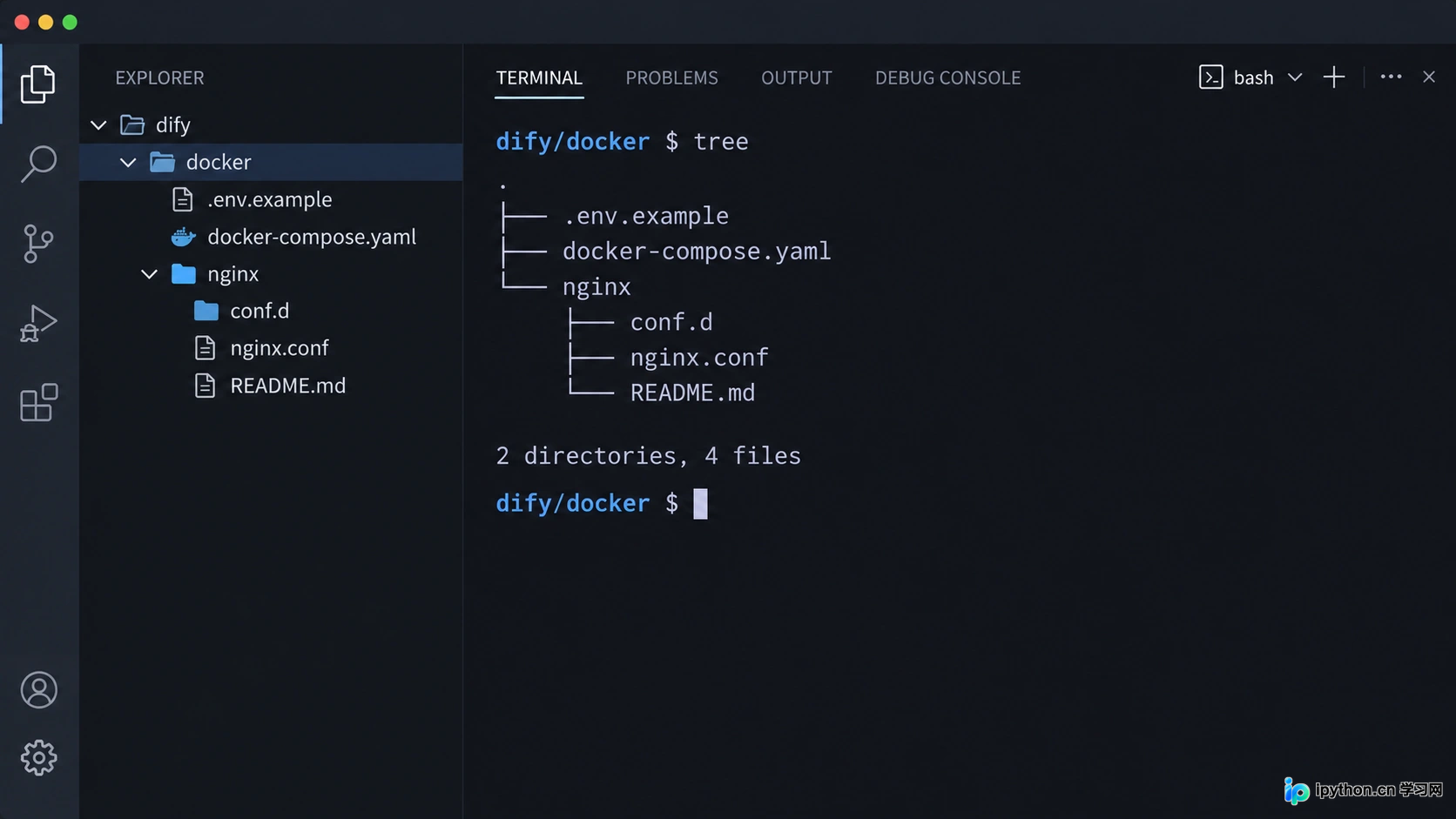Click the Docker whale icon of docker-compose.yaml
This screenshot has width=1456, height=819.
(183, 237)
